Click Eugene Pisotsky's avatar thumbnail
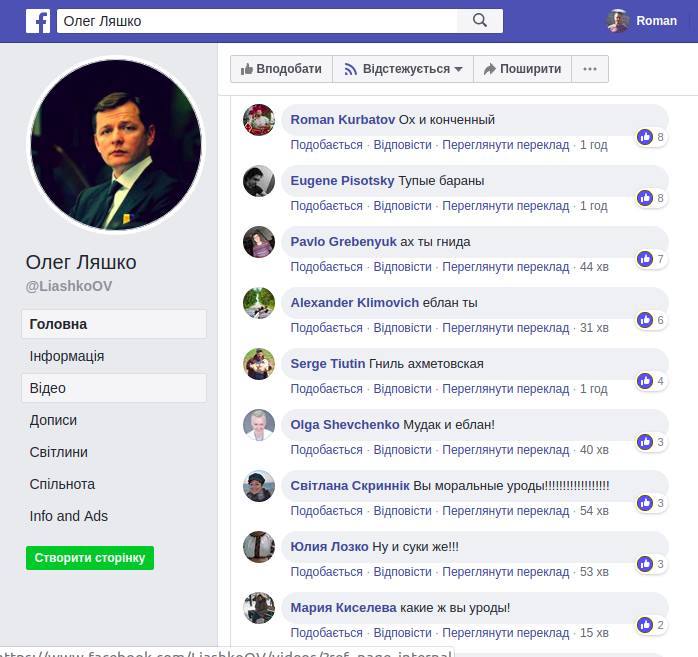 pyautogui.click(x=259, y=181)
